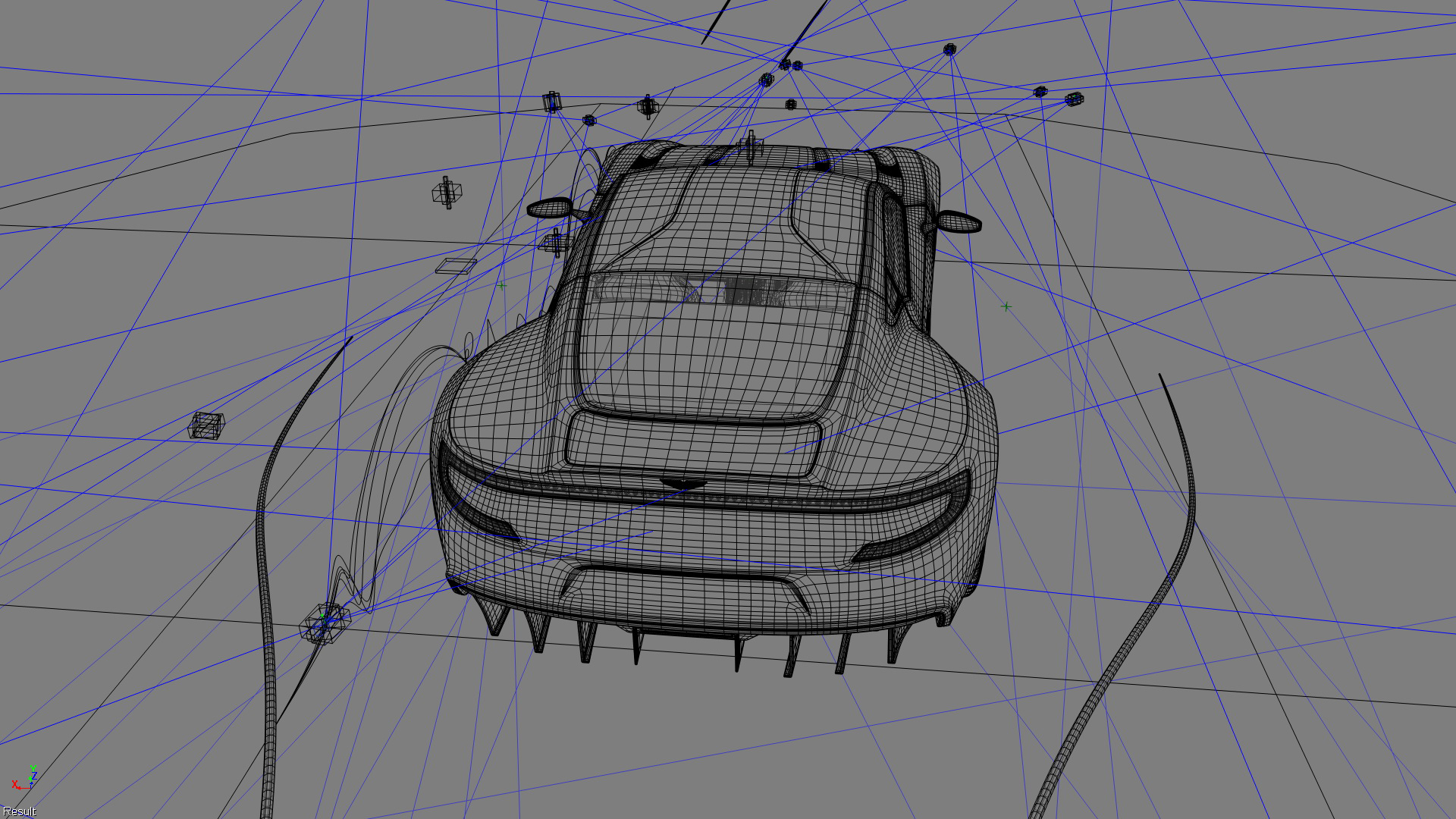
Task: Select the flat rectangular area light object
Action: (456, 266)
